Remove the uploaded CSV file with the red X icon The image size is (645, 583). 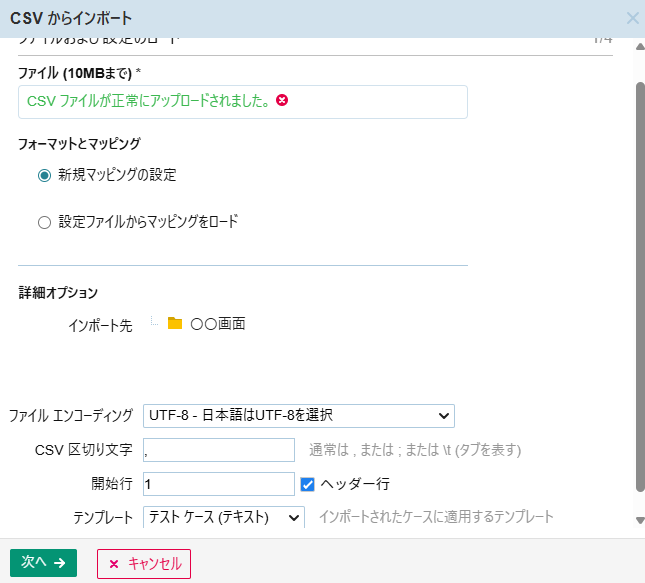[x=282, y=101]
